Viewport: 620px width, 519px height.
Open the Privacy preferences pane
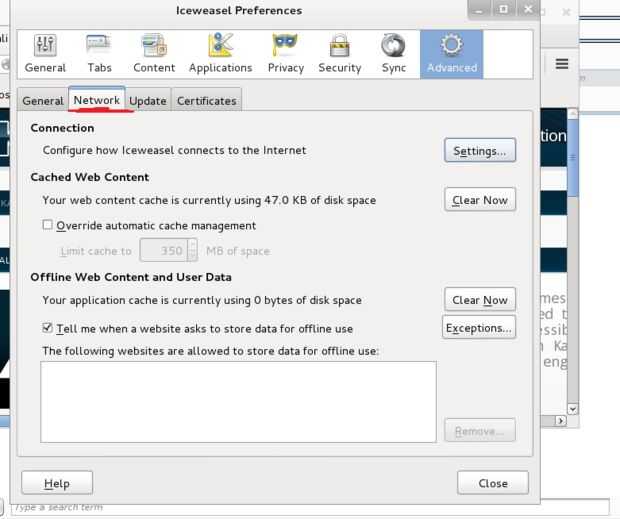(x=285, y=55)
